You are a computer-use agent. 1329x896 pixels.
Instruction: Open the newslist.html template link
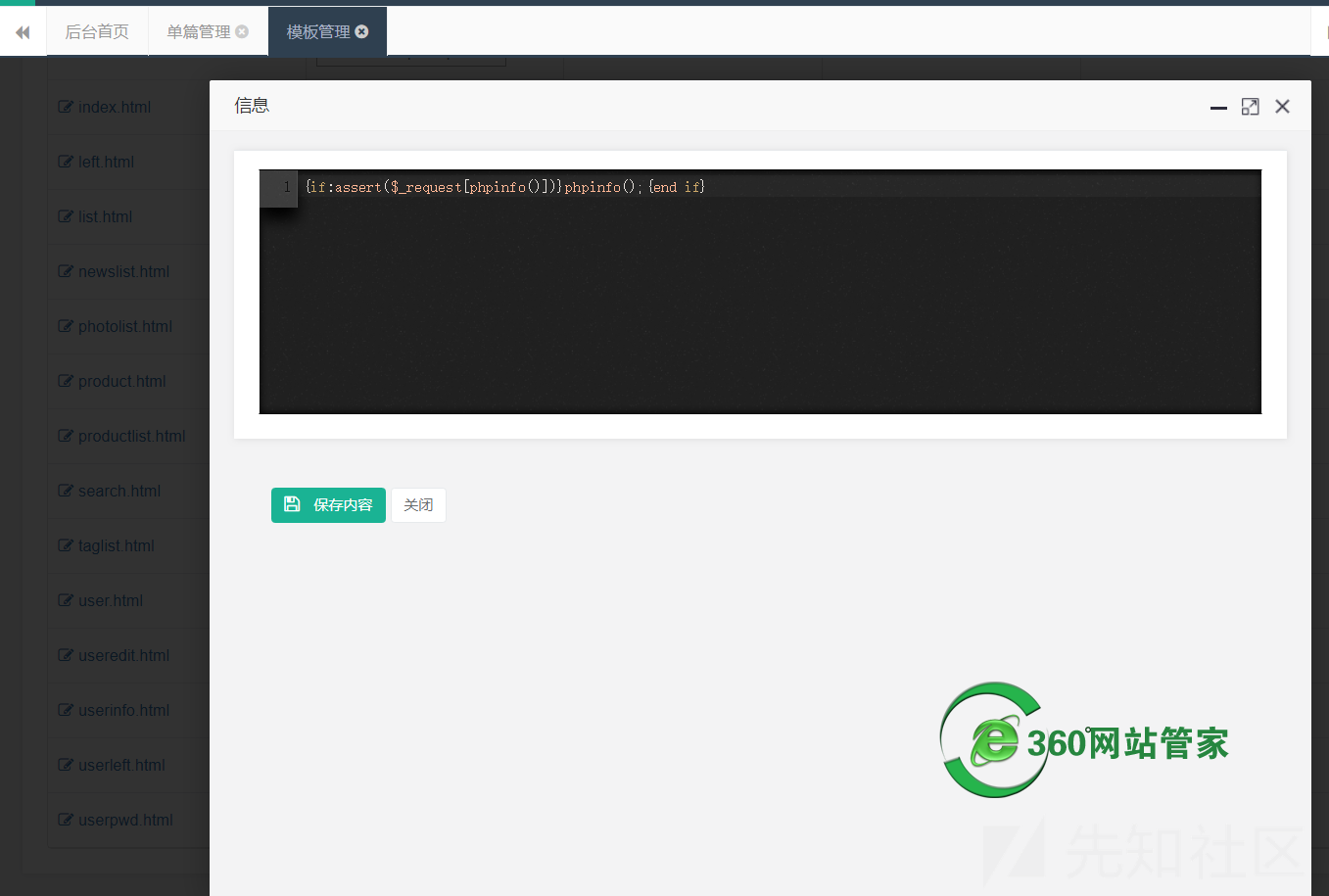pyautogui.click(x=123, y=271)
